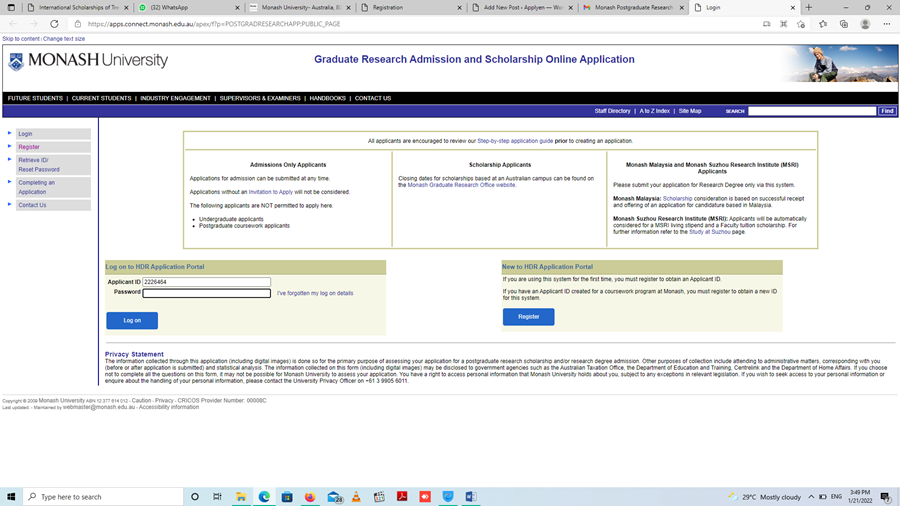Open a new browser tab with the plus icon
900x506 pixels.
point(809,7)
